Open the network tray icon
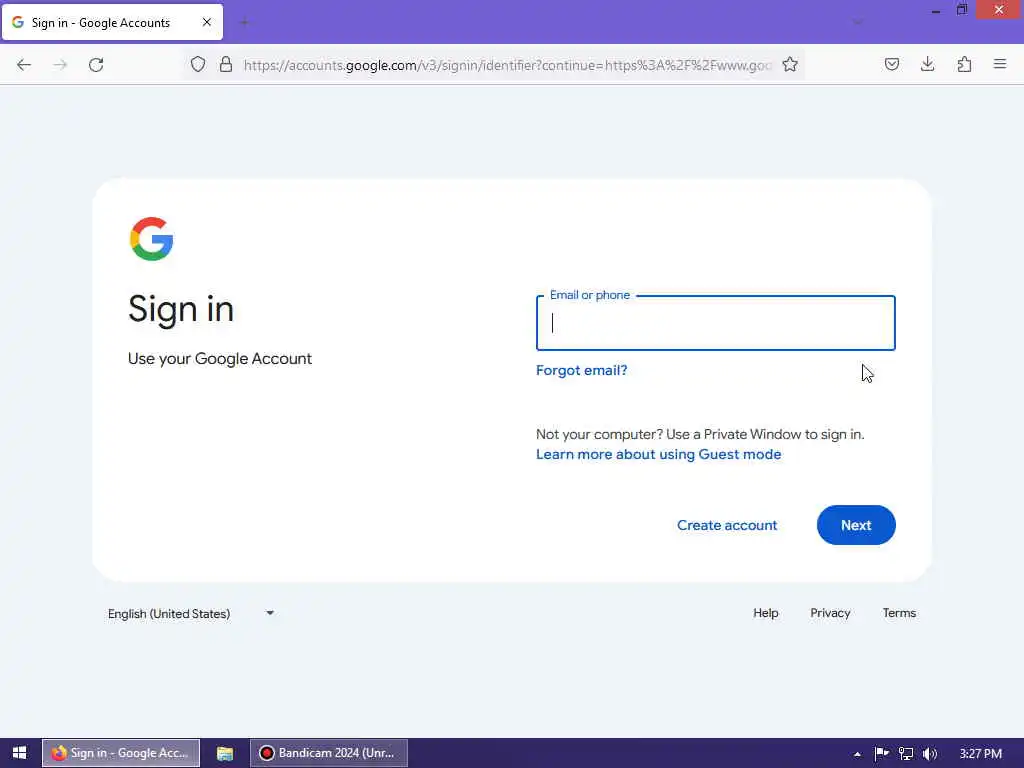This screenshot has height=768, width=1024. pyautogui.click(x=906, y=754)
